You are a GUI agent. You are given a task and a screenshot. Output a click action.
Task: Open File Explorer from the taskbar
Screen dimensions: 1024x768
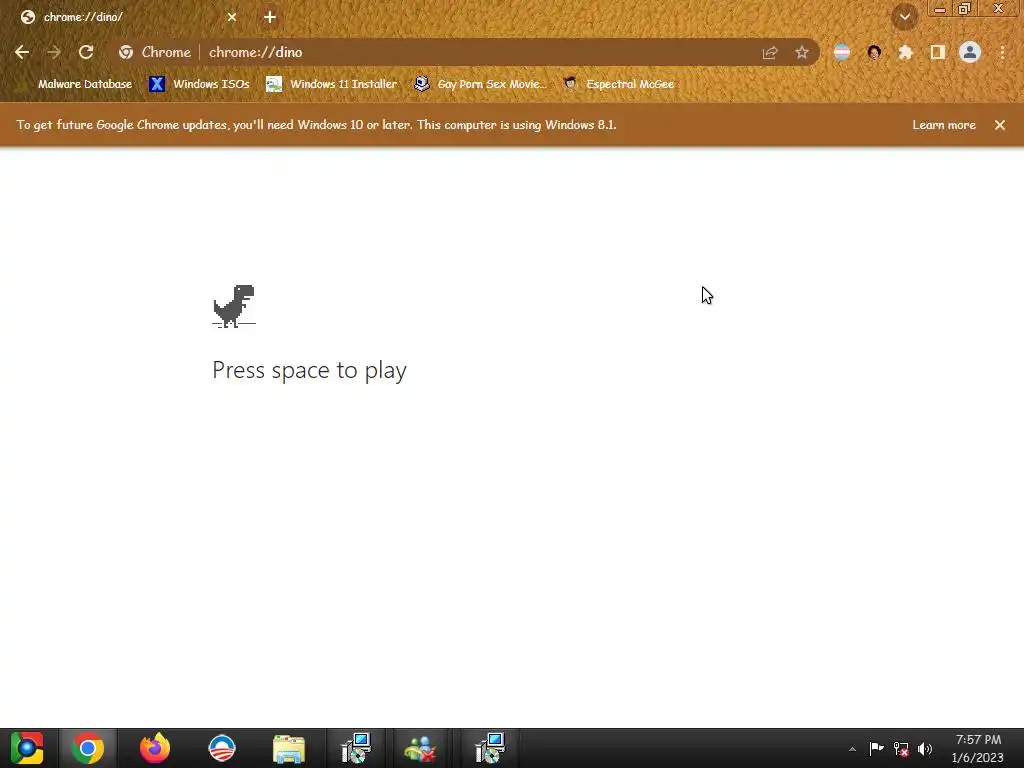point(289,748)
